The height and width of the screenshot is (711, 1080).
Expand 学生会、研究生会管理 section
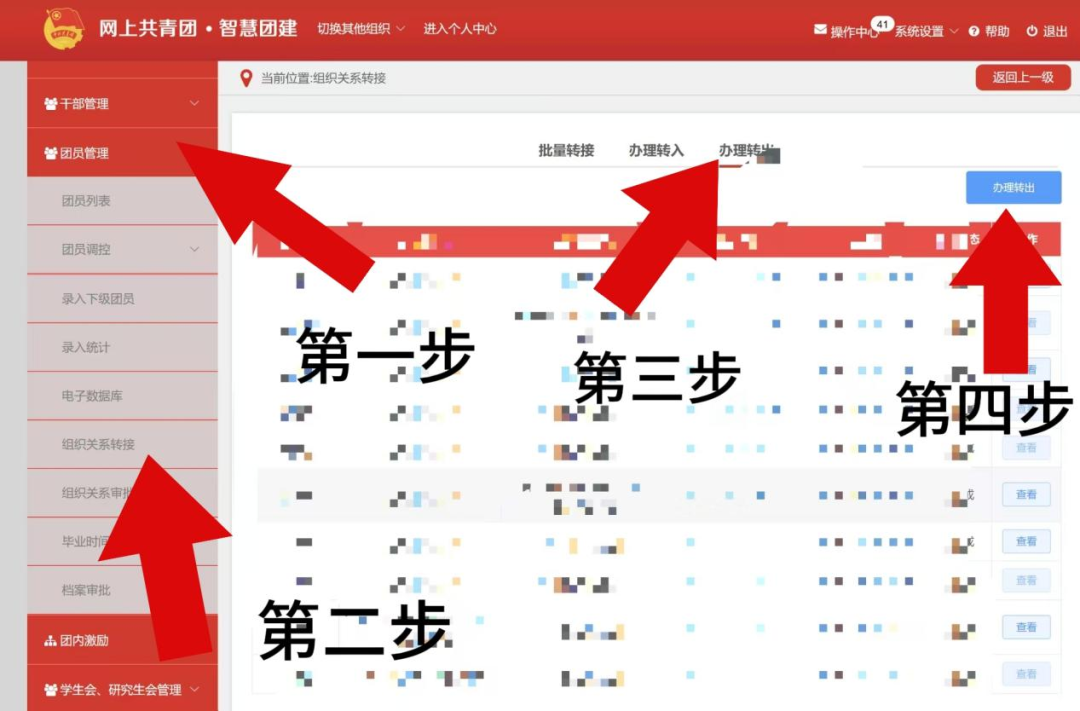(122, 689)
